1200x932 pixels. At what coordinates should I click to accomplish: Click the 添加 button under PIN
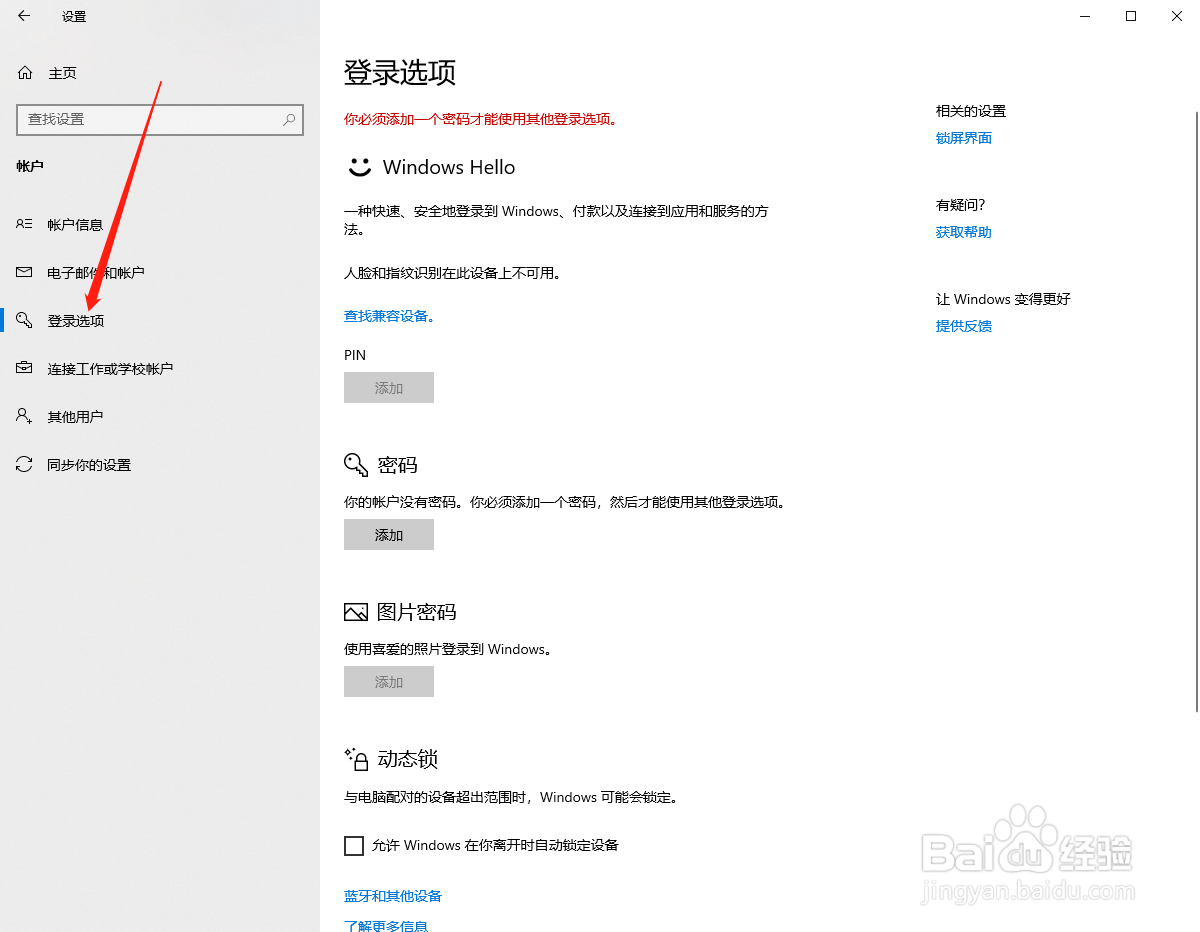tap(389, 388)
